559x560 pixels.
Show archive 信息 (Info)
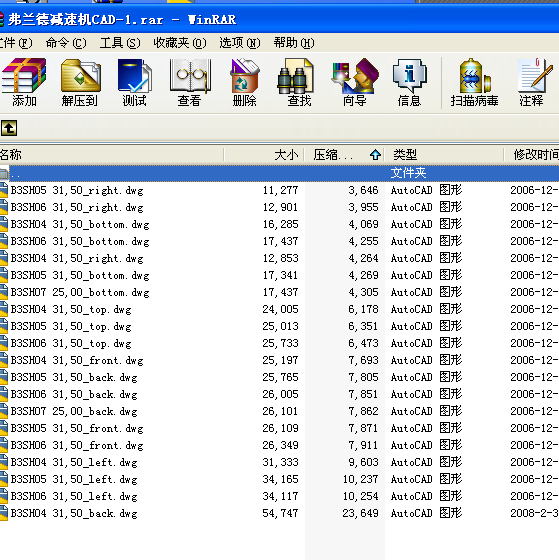point(409,82)
